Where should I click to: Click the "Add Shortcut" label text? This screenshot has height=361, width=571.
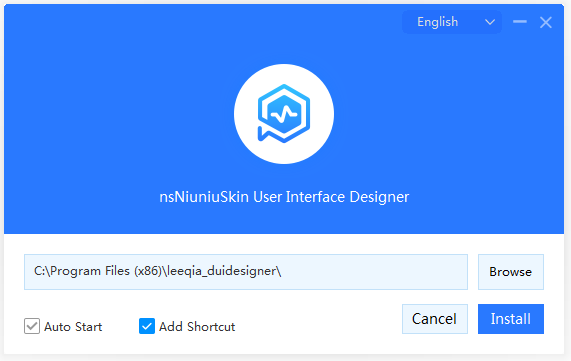tap(197, 327)
